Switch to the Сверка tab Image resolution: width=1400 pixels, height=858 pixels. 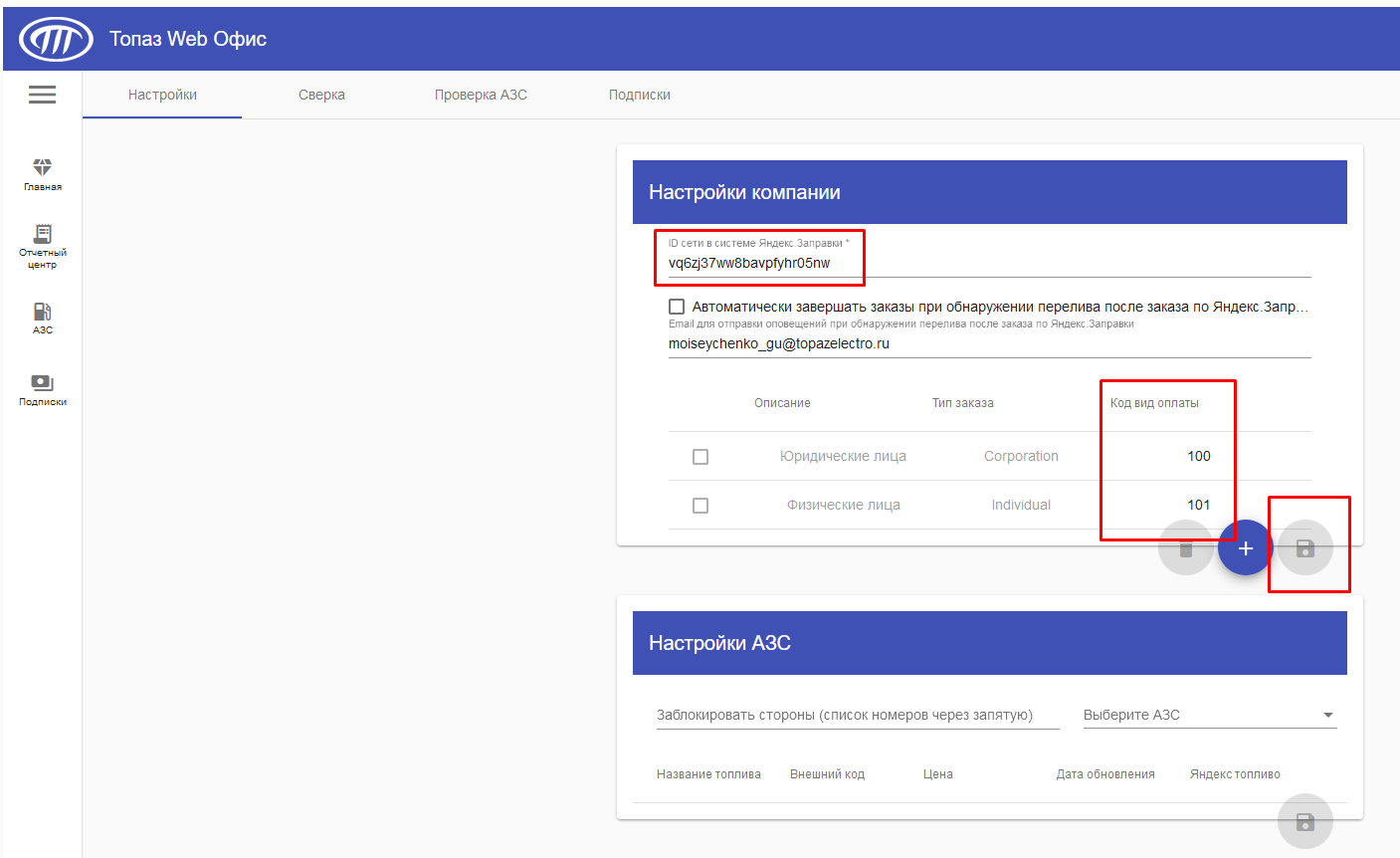tap(321, 95)
